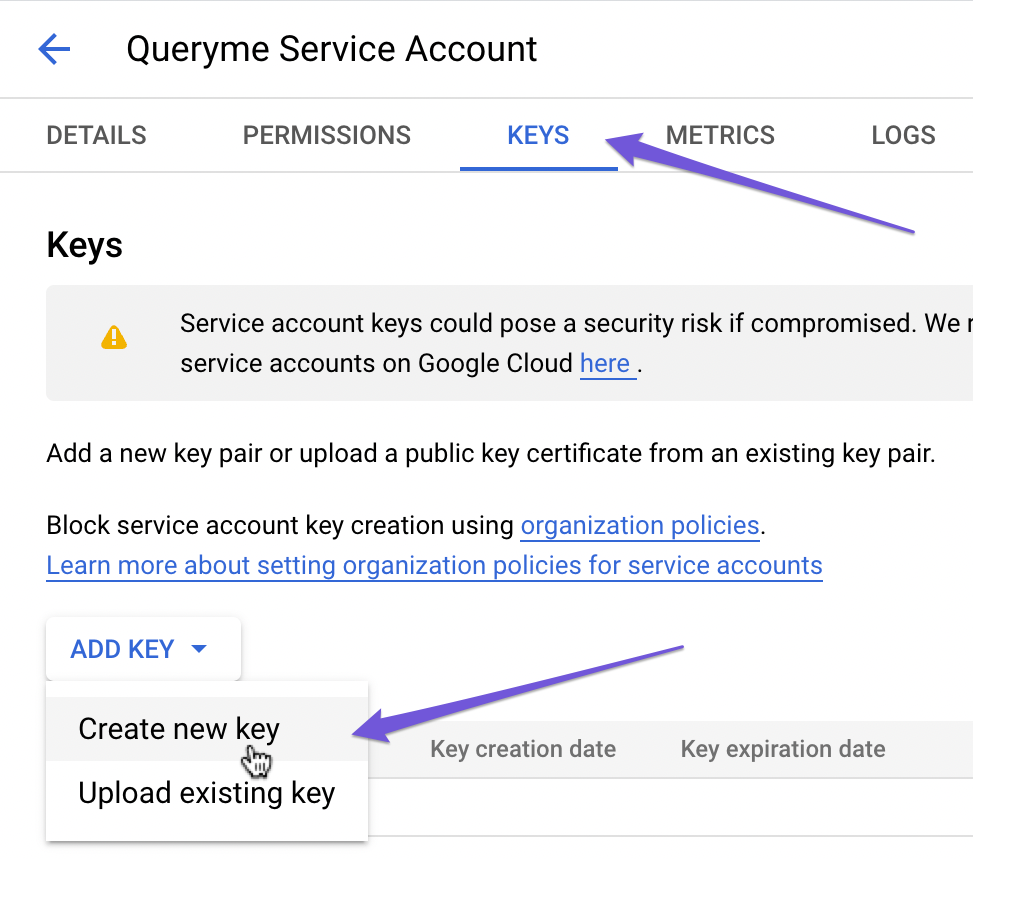Click Learn more about setting organization policies

(x=434, y=565)
